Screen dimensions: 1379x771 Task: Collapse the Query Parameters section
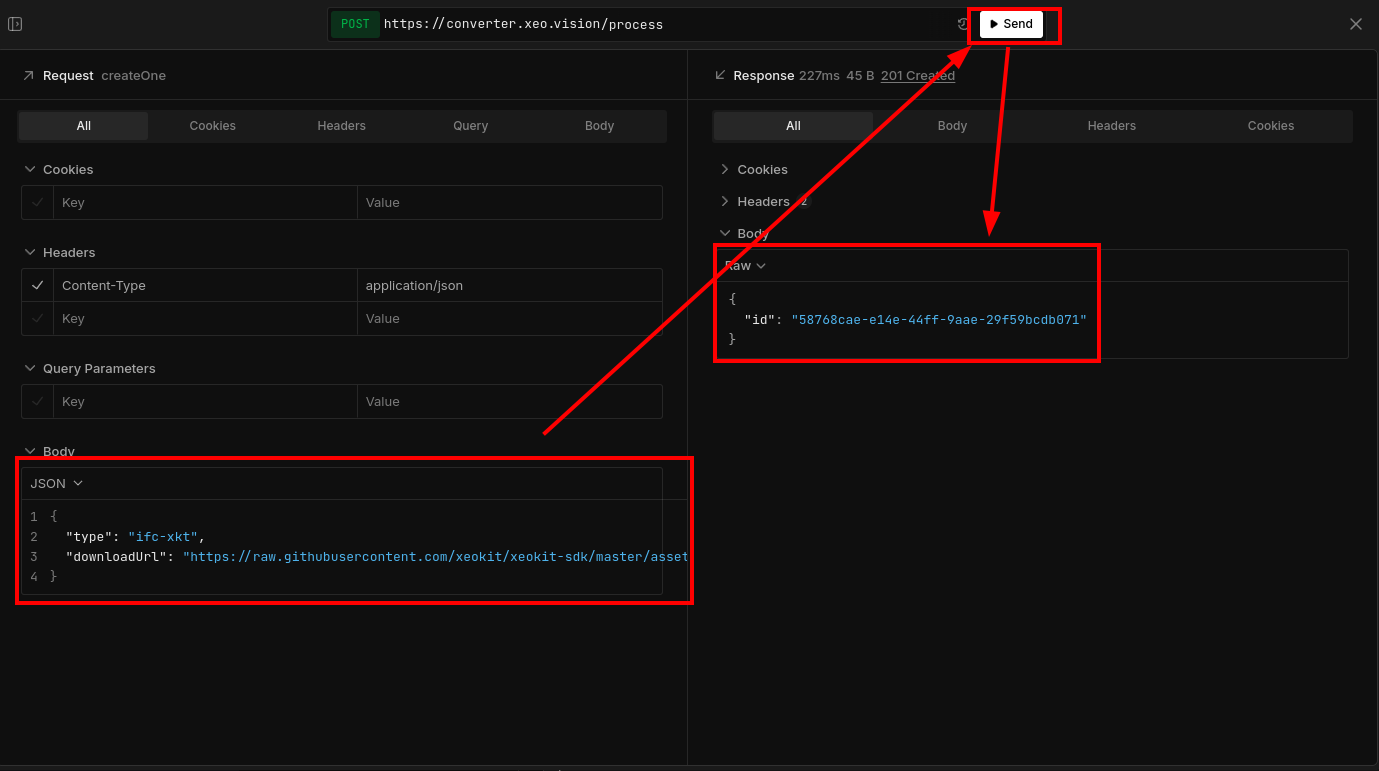[x=30, y=369]
